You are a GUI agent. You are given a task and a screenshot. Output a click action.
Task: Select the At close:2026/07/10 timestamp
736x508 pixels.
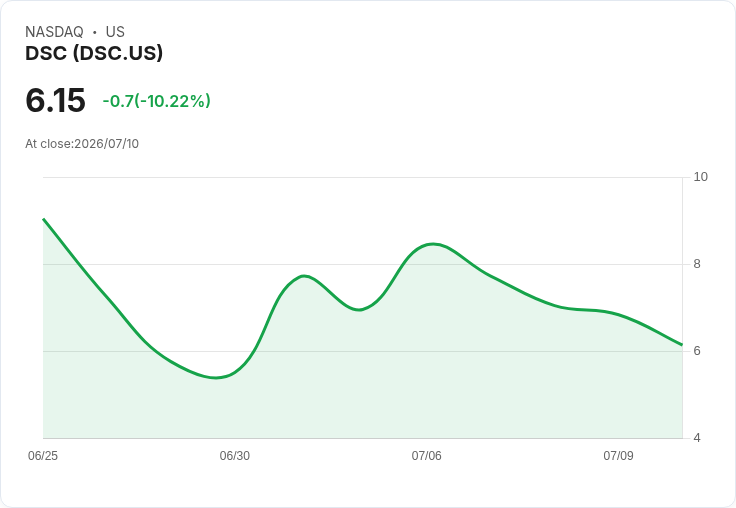[82, 144]
